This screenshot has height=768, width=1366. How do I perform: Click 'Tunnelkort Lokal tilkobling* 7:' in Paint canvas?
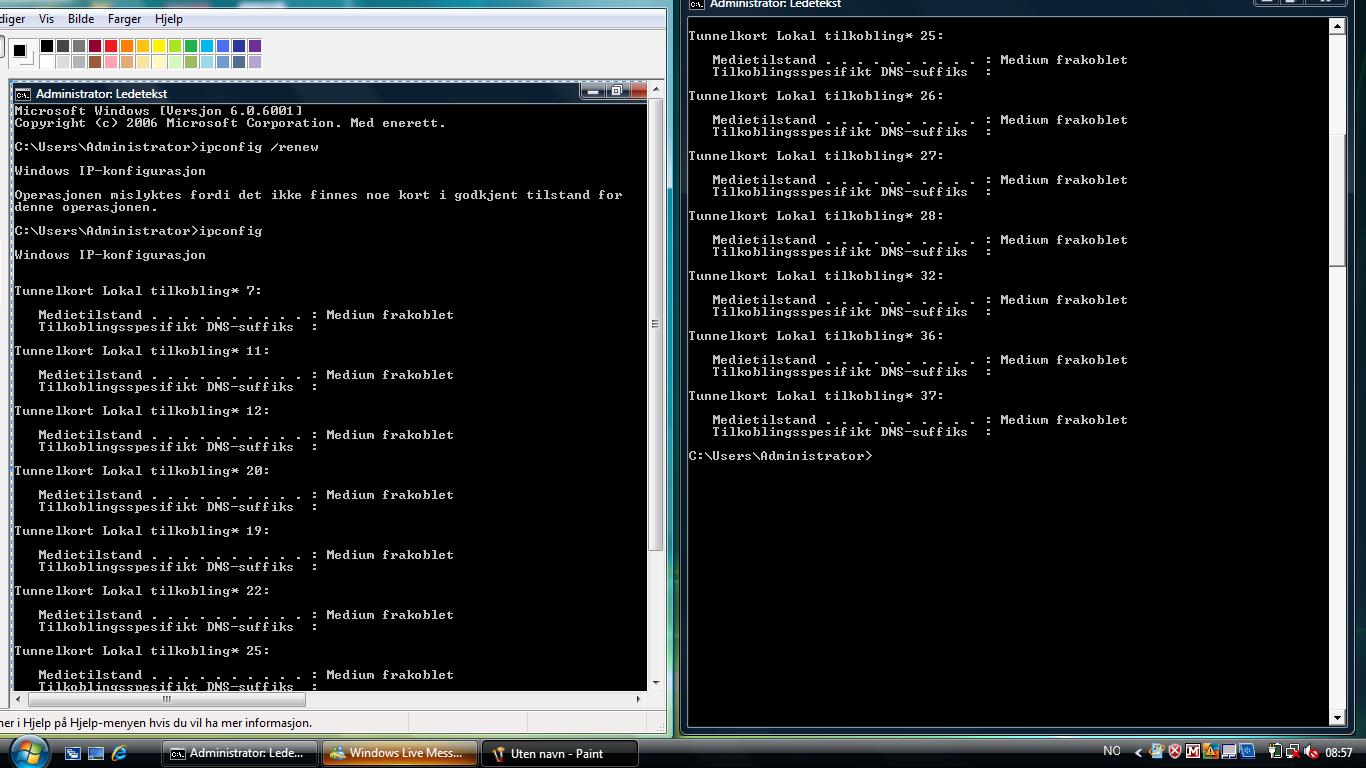click(138, 291)
